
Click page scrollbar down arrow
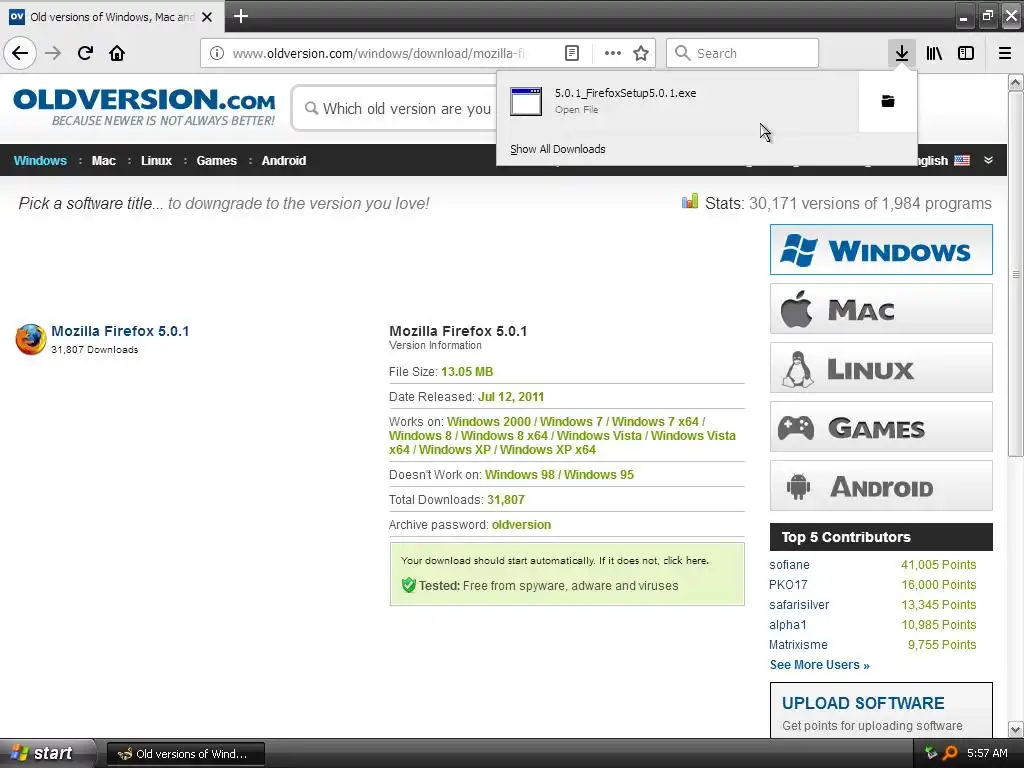pos(1016,729)
